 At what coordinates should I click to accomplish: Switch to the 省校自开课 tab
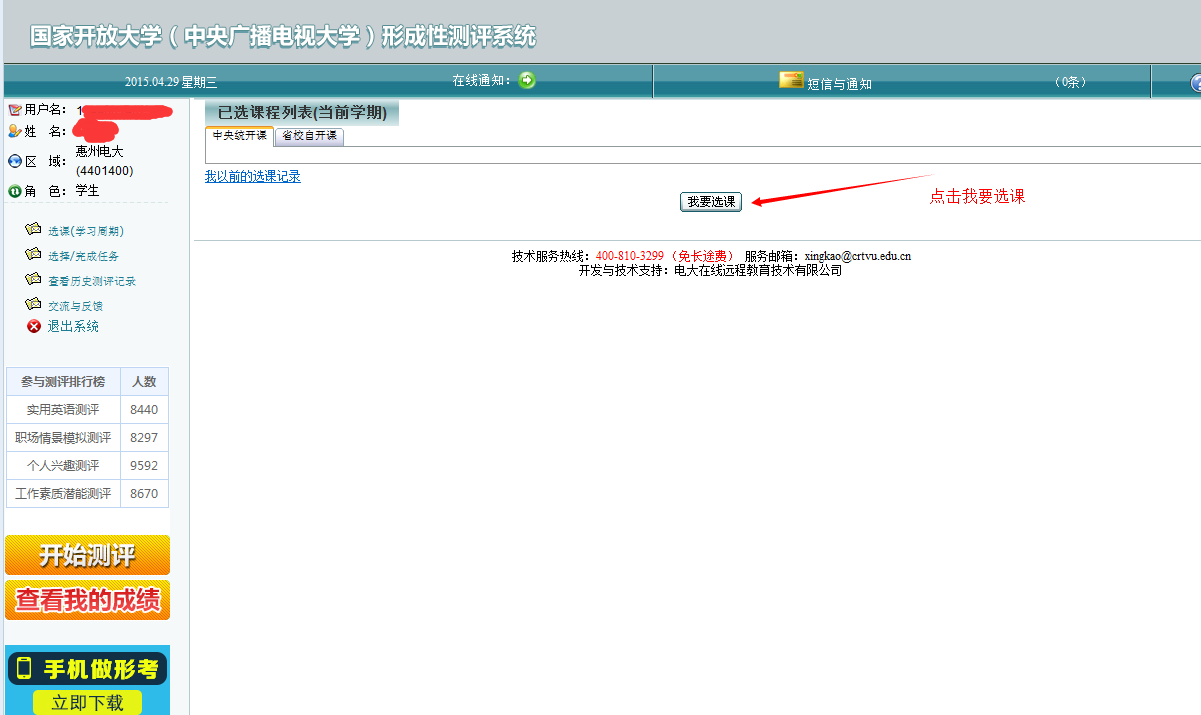pyautogui.click(x=309, y=136)
